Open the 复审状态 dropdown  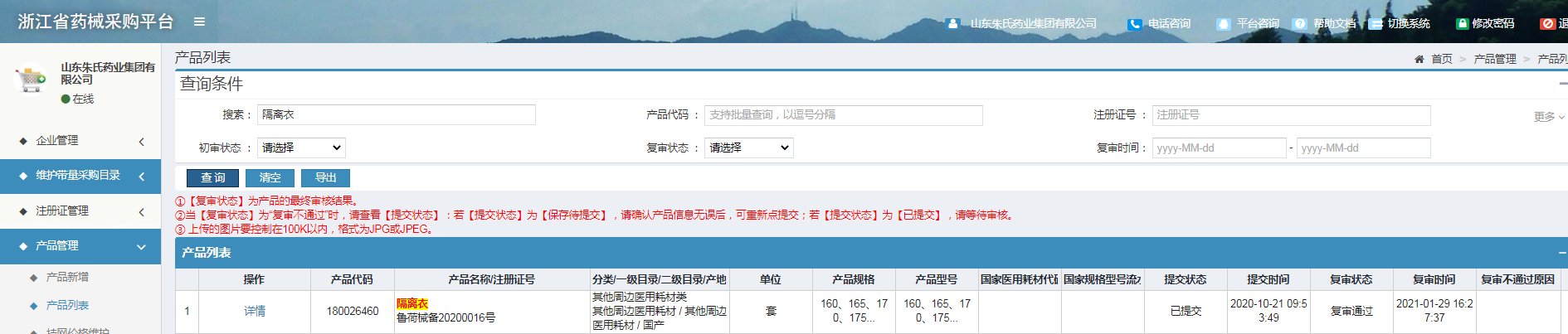[748, 148]
